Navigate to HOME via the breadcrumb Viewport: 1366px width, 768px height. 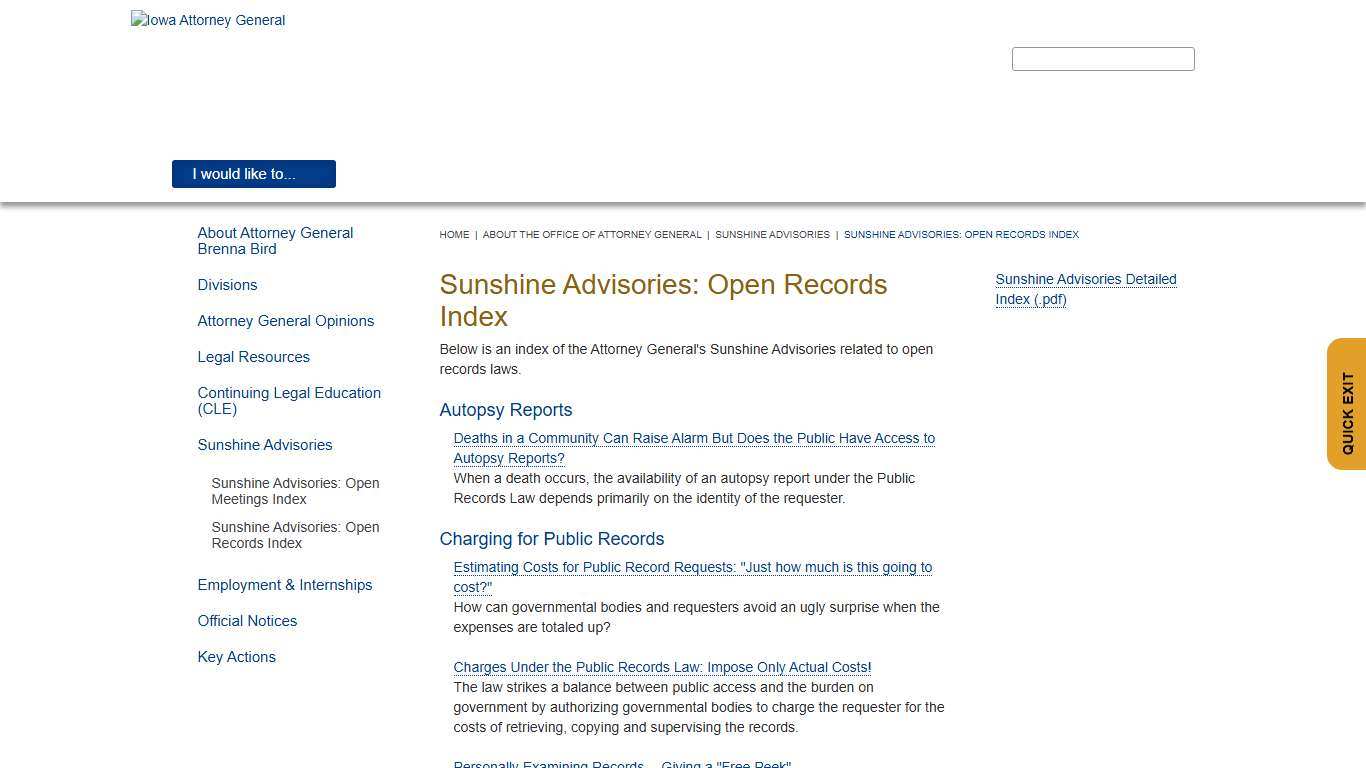pos(454,234)
